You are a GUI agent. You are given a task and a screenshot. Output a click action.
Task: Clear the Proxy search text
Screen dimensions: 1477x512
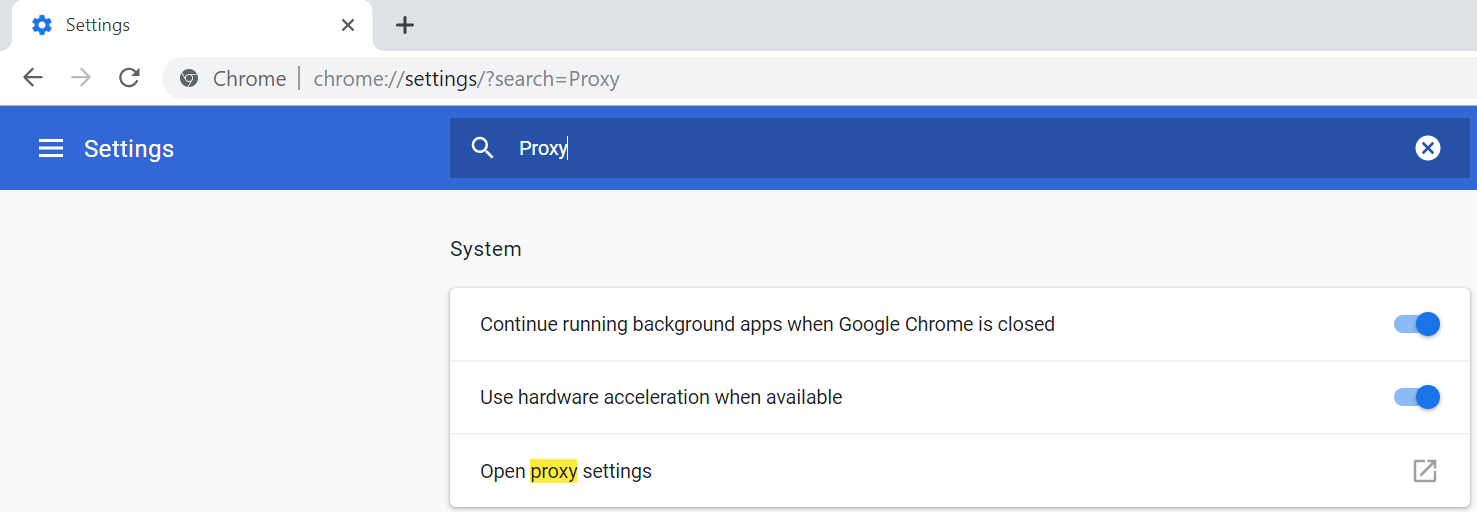[1427, 149]
